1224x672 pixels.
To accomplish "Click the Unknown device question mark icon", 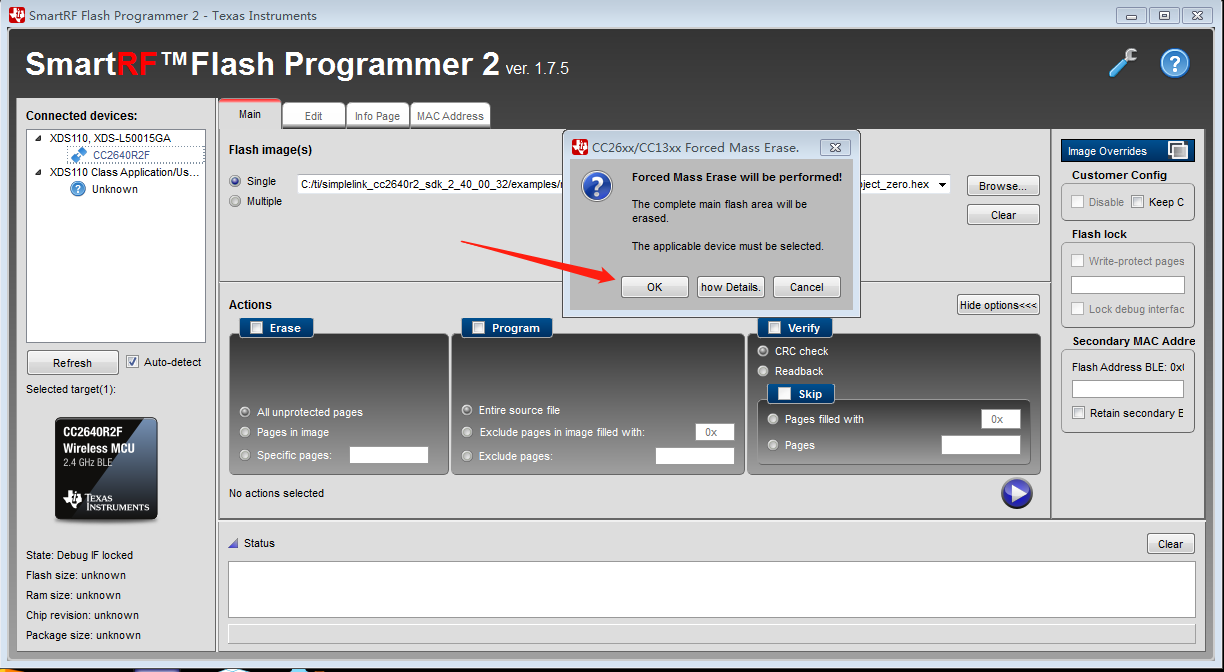I will (x=78, y=189).
